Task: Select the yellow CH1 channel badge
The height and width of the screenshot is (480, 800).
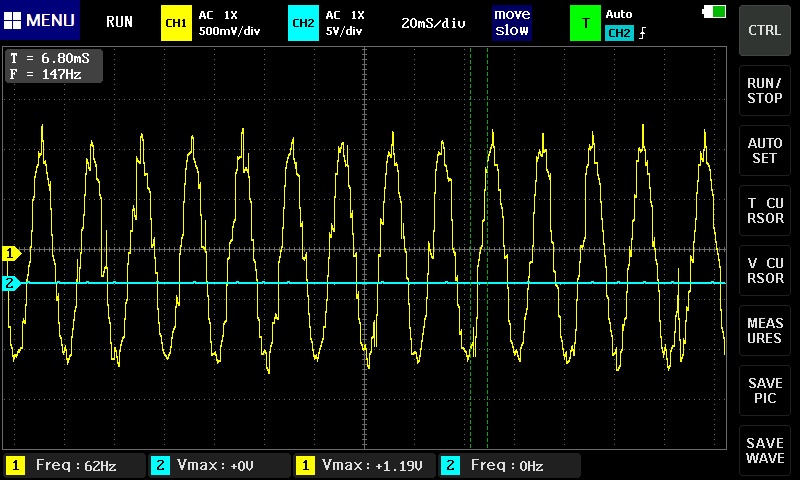Action: [176, 22]
